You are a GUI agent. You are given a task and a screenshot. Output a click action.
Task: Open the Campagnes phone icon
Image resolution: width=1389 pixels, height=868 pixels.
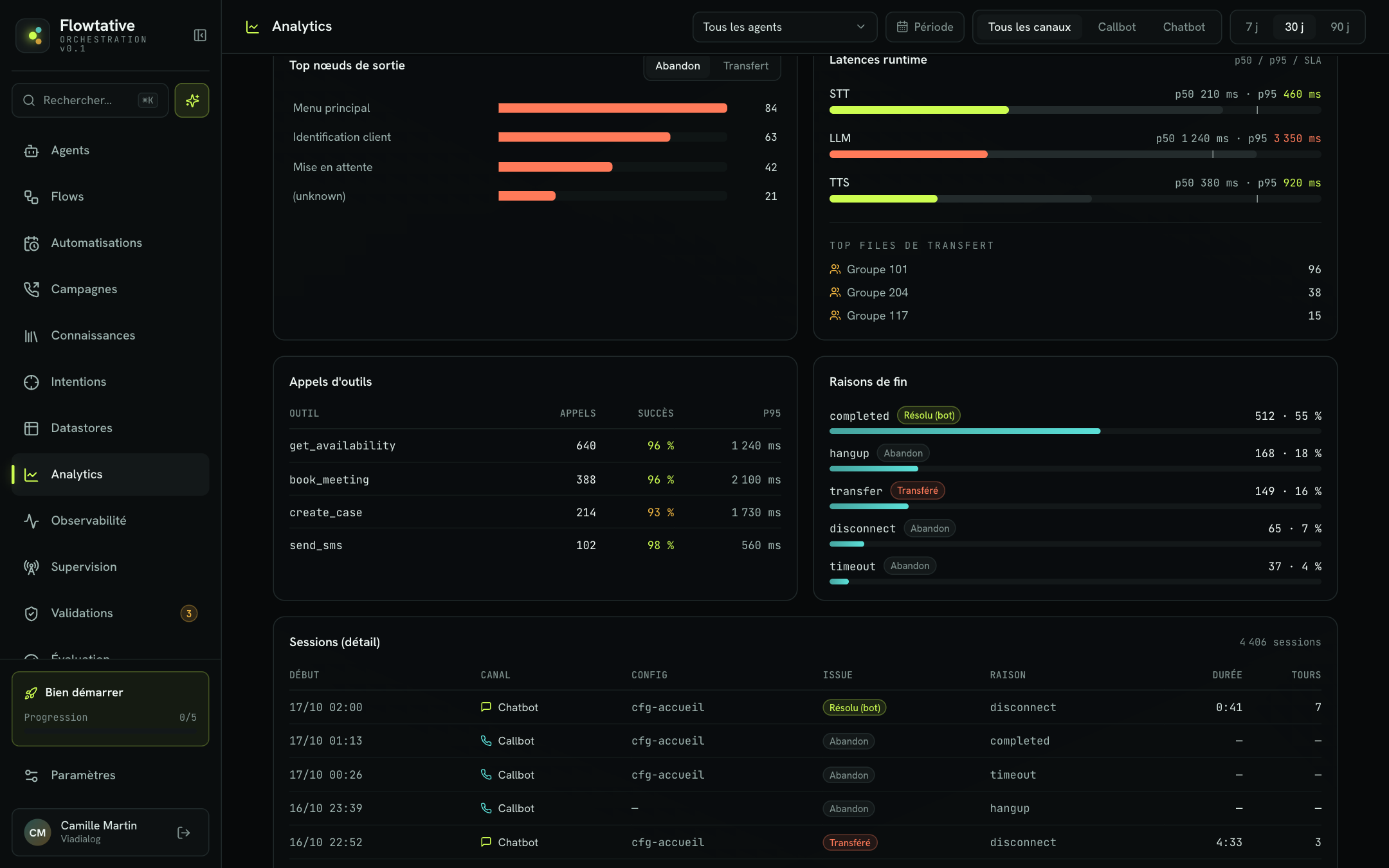pyautogui.click(x=32, y=289)
